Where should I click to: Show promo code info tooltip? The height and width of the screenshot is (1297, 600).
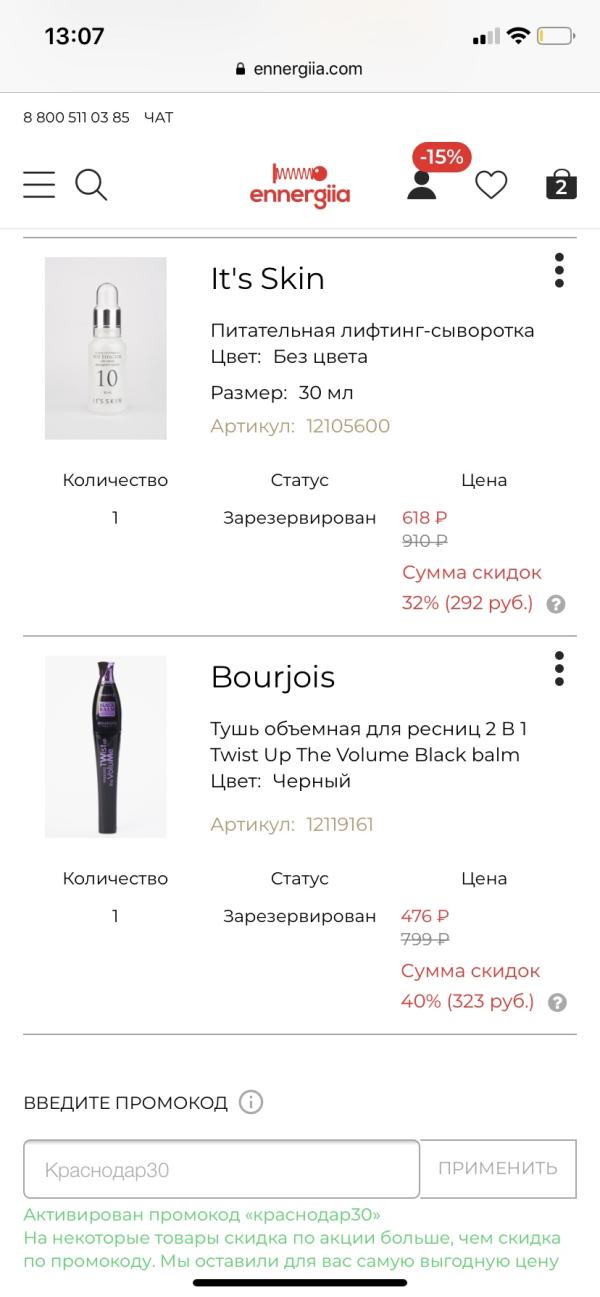point(251,1103)
